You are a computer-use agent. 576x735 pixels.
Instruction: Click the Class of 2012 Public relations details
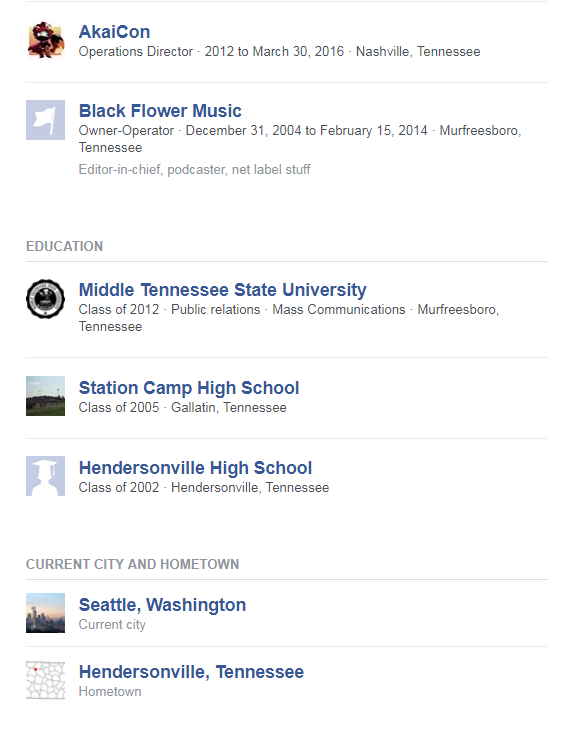tap(289, 318)
